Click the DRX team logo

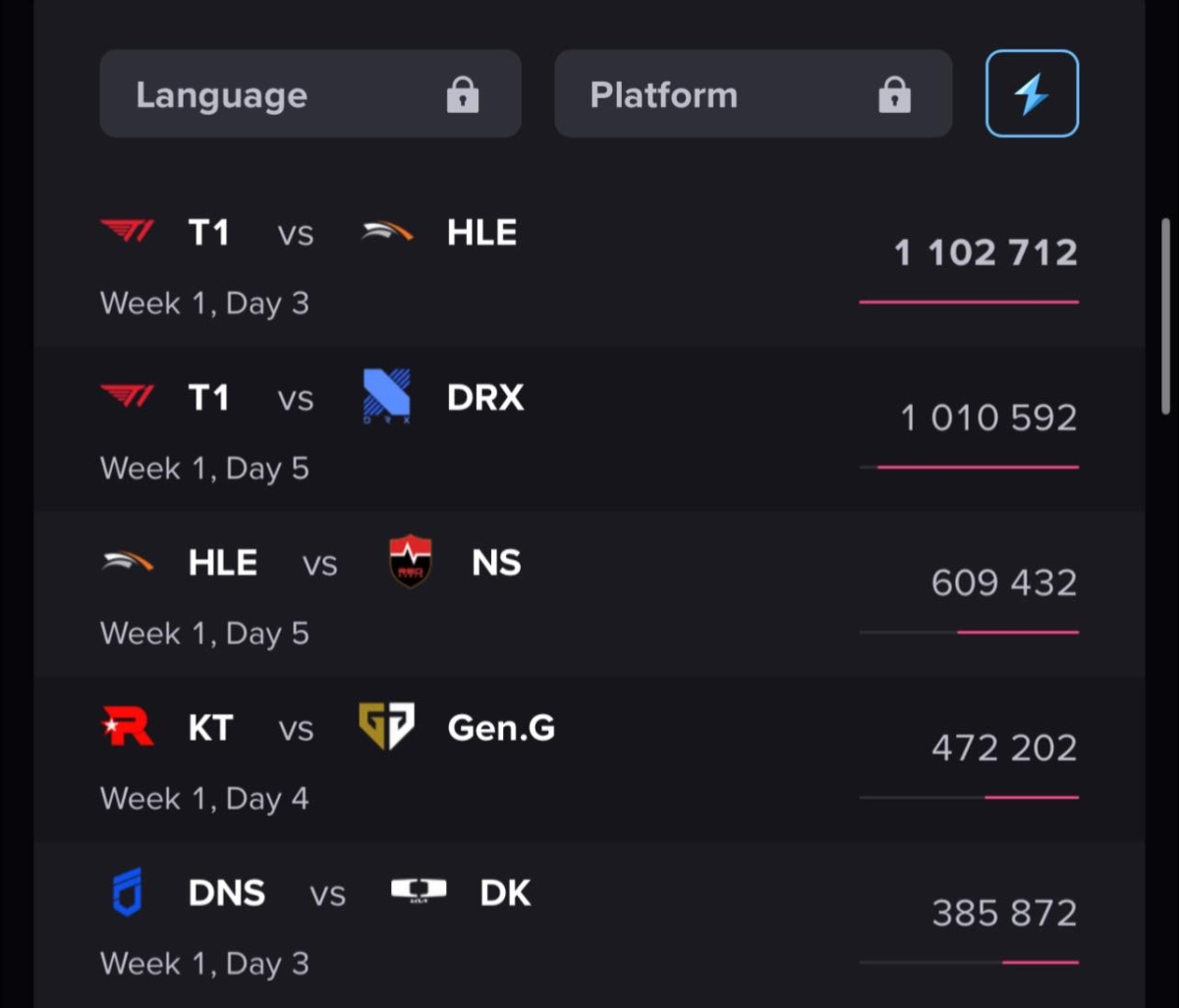[386, 396]
